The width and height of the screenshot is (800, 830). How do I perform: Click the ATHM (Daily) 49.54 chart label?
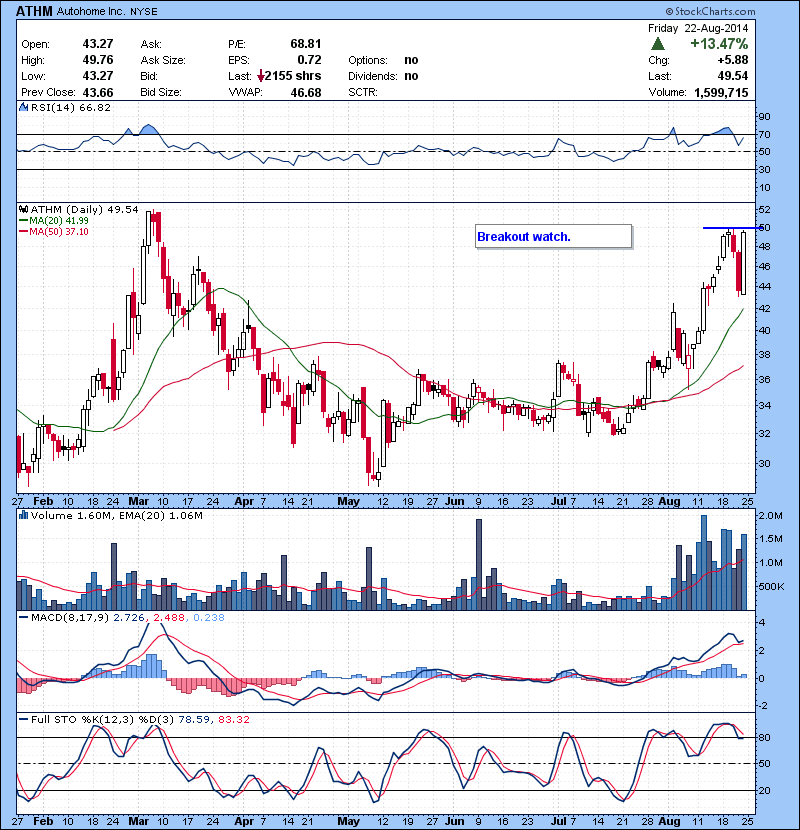(x=84, y=210)
